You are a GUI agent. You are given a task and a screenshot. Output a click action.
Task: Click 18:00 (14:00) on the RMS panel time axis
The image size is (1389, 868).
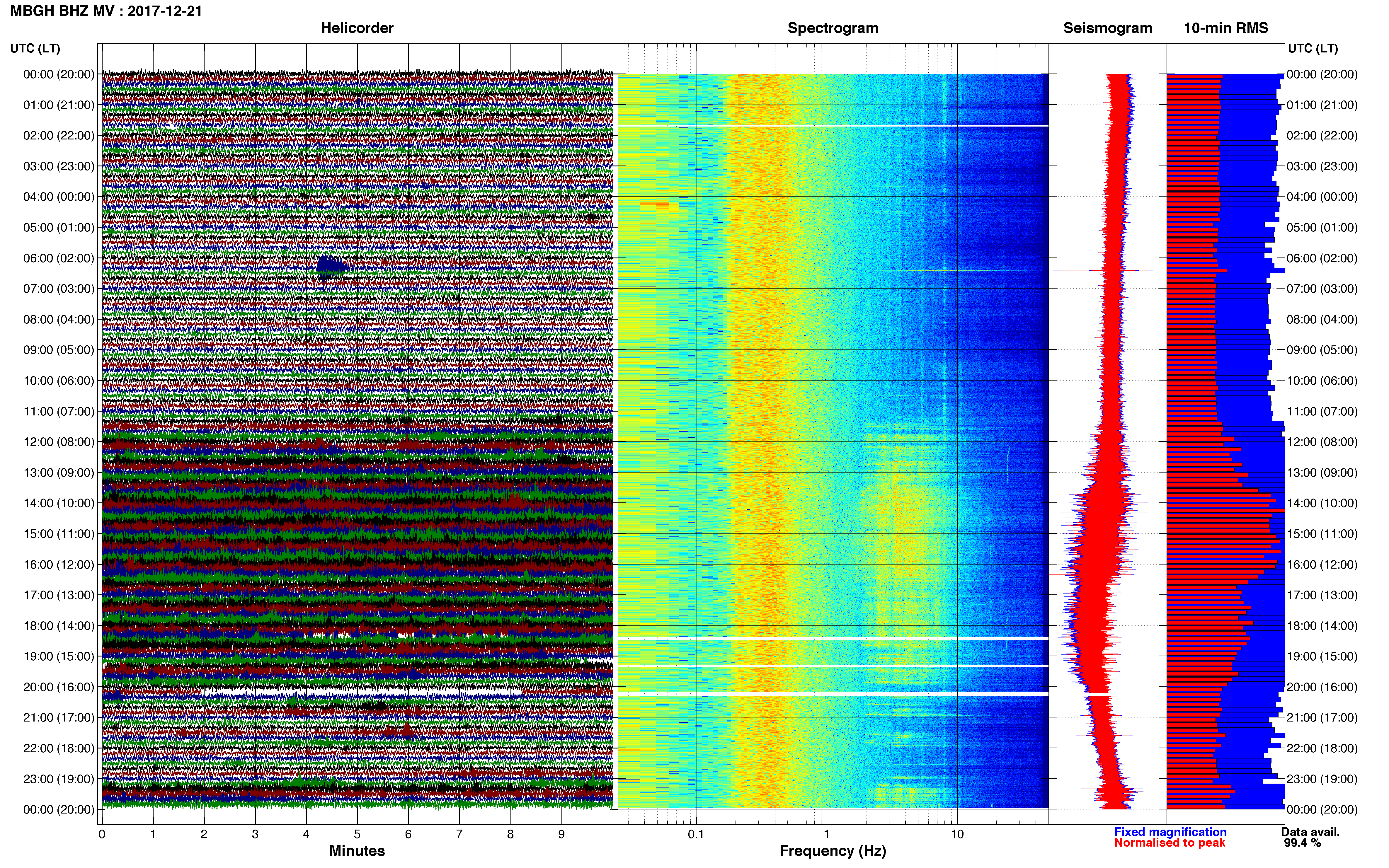coord(1322,626)
